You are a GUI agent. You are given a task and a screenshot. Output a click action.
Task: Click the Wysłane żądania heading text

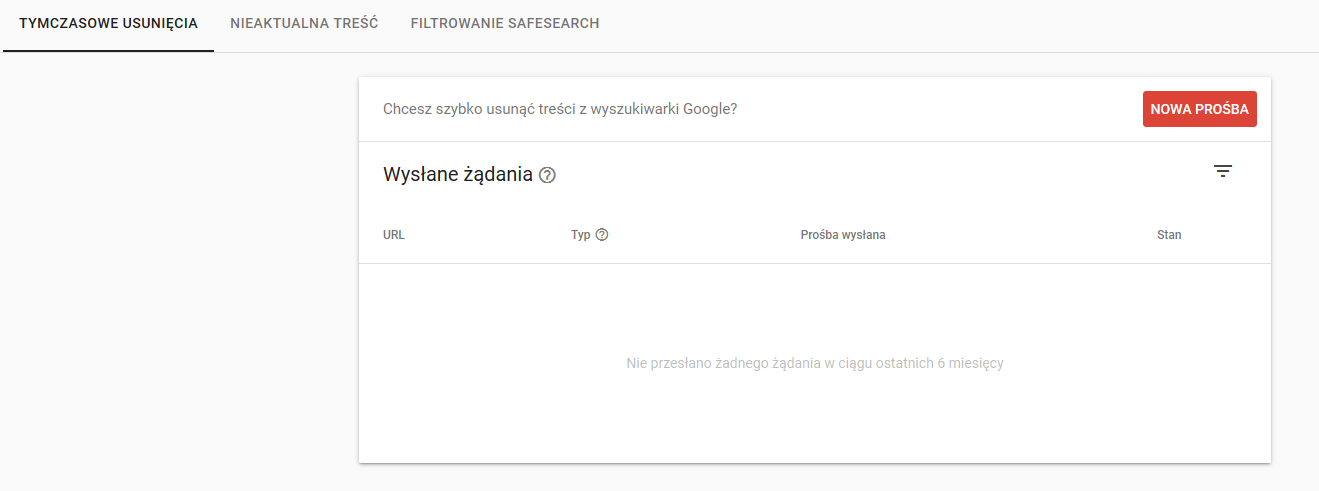(x=458, y=175)
